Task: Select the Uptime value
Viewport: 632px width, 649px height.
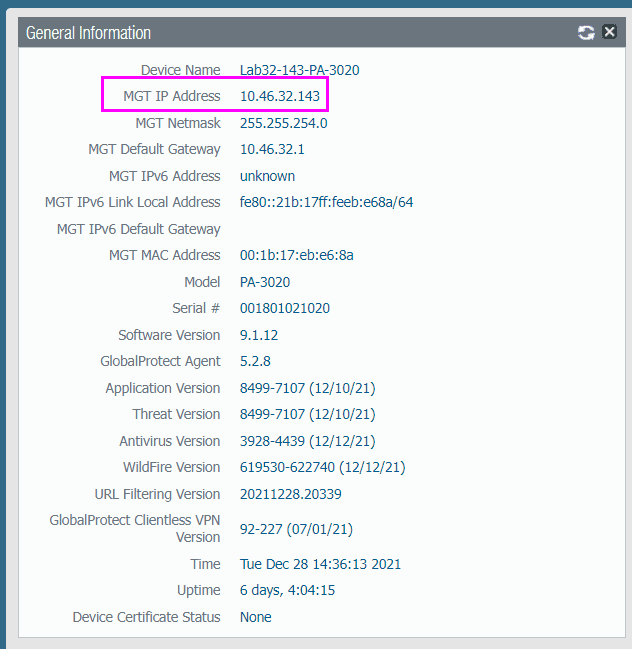Action: coord(287,590)
